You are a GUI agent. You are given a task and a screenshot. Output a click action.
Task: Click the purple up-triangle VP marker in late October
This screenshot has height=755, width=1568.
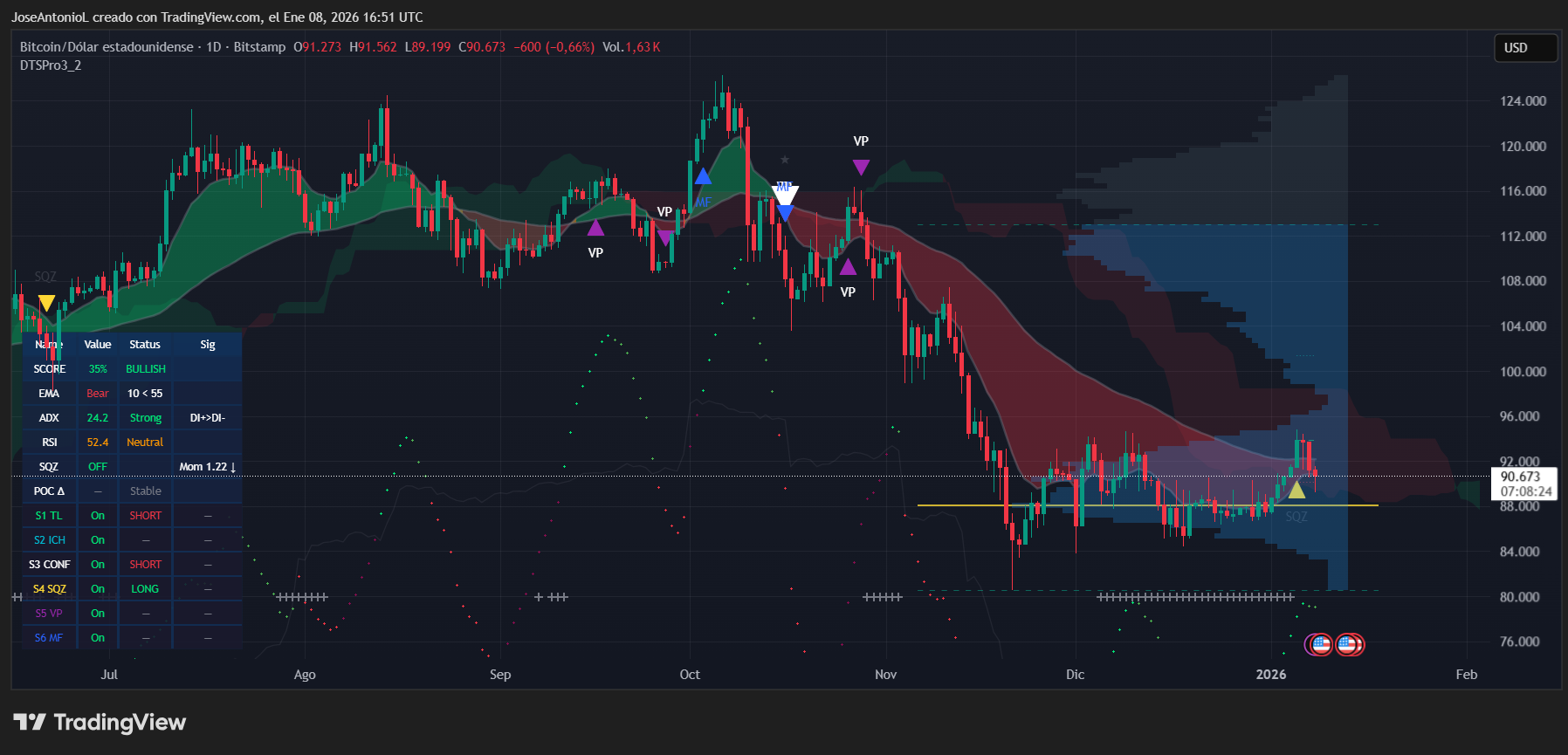pos(848,267)
